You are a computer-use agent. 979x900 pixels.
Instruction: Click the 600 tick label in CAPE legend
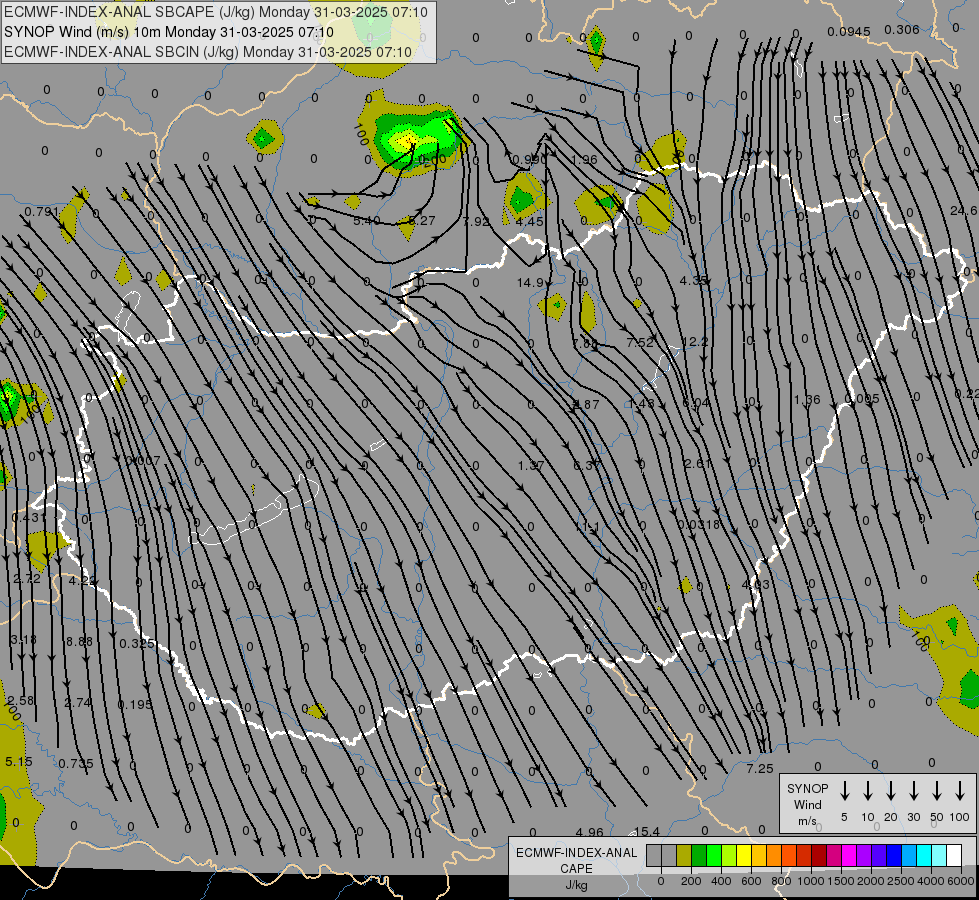[x=751, y=881]
